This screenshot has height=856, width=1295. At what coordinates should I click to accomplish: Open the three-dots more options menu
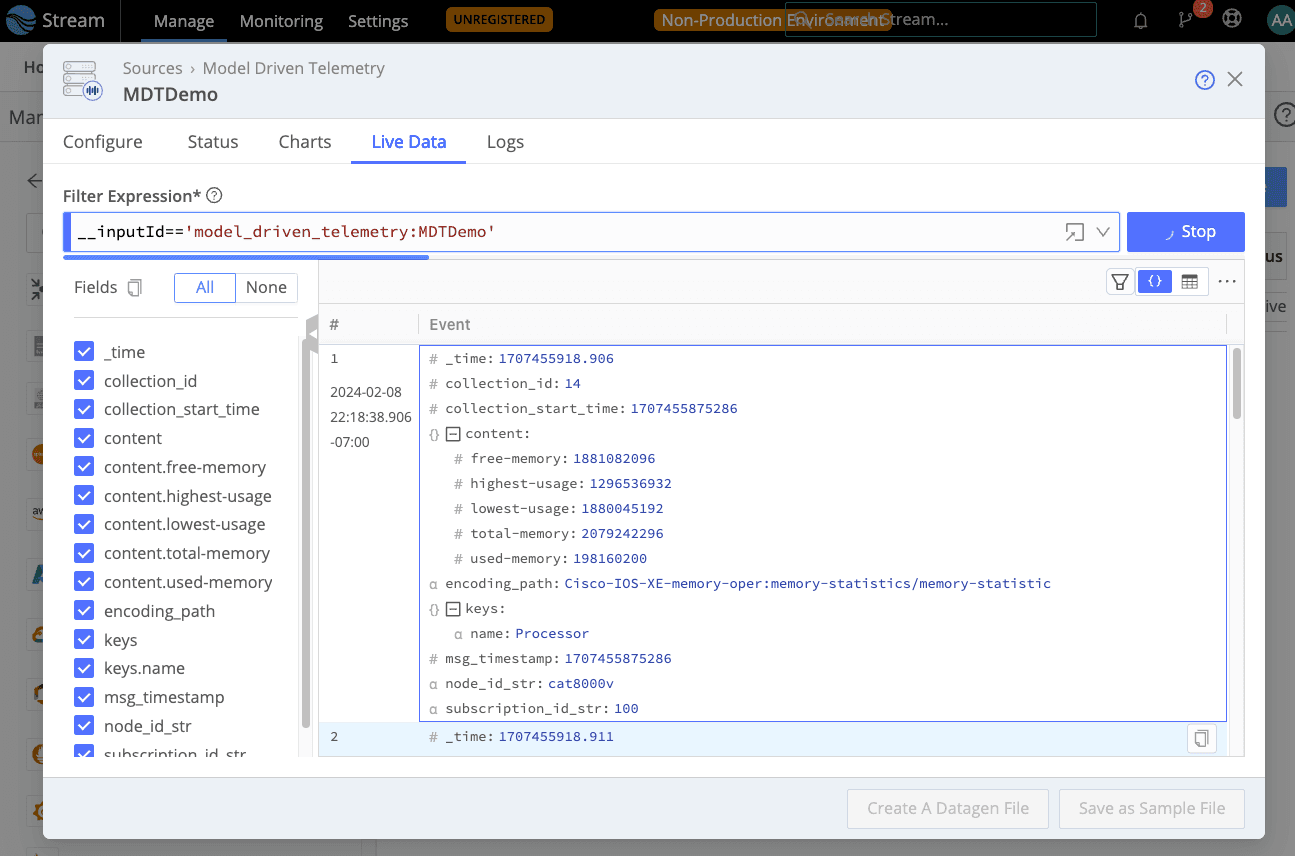(1227, 282)
